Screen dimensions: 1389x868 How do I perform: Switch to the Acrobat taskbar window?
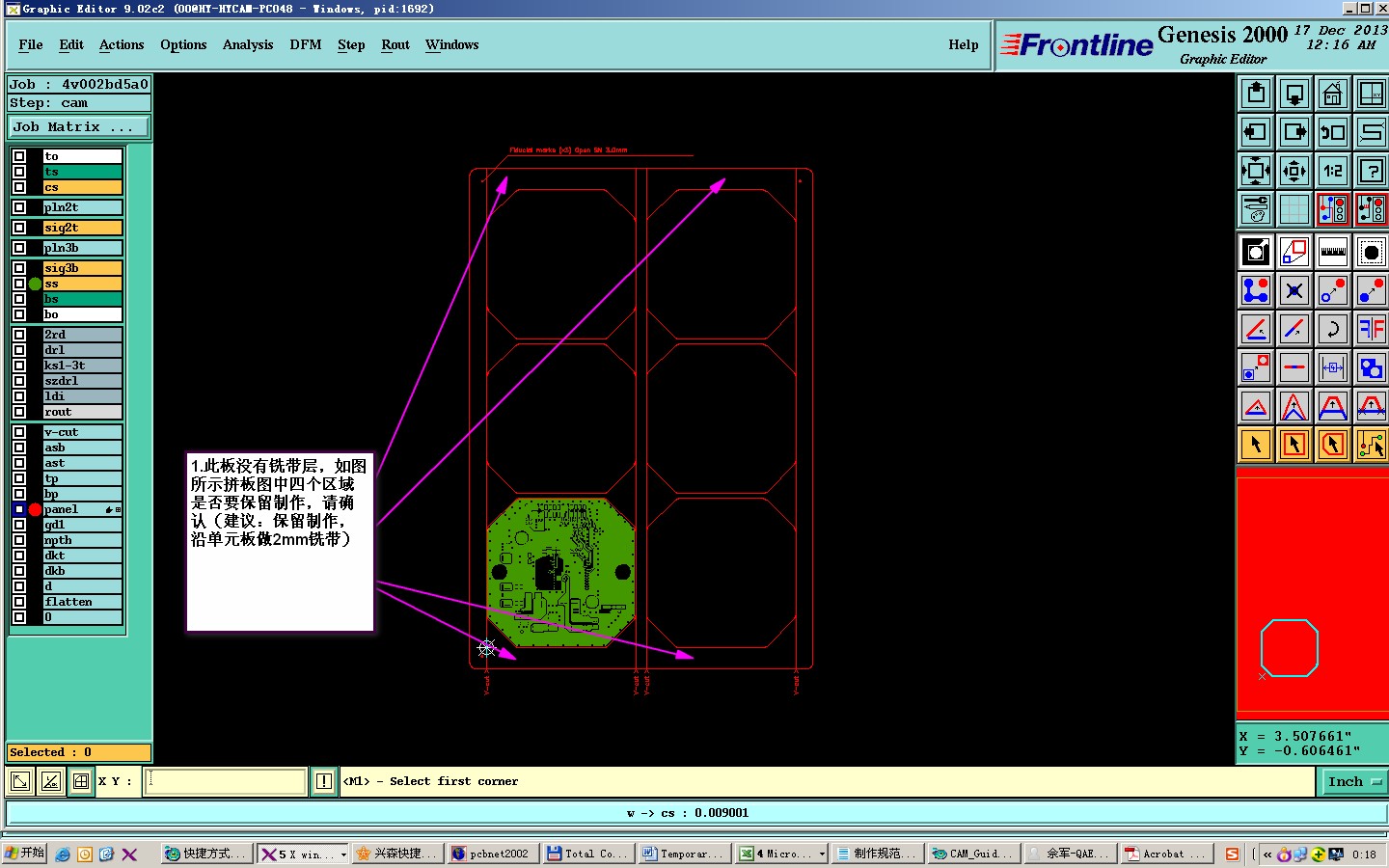point(1166,854)
